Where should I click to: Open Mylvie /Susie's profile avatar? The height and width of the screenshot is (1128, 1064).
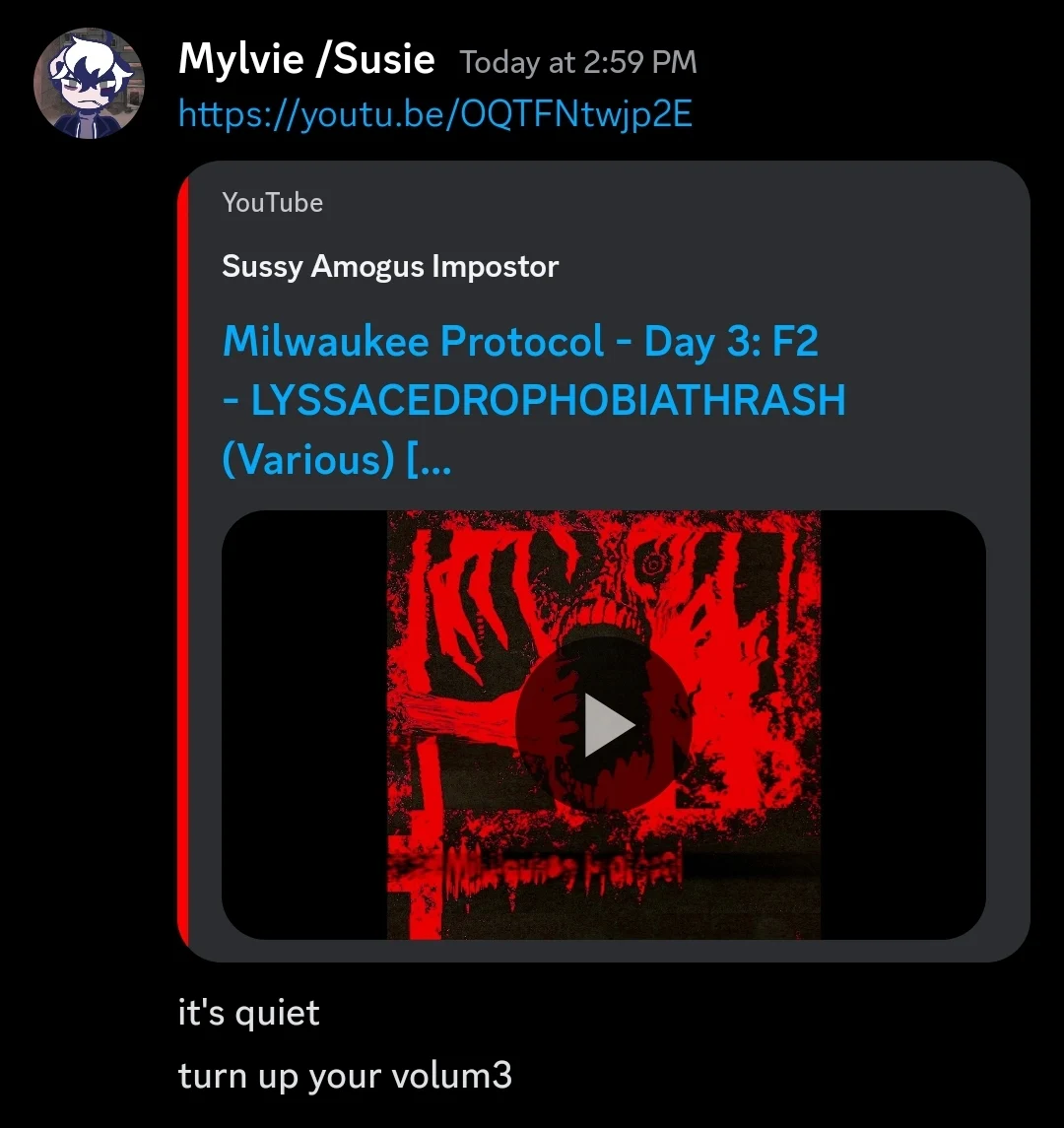(90, 84)
